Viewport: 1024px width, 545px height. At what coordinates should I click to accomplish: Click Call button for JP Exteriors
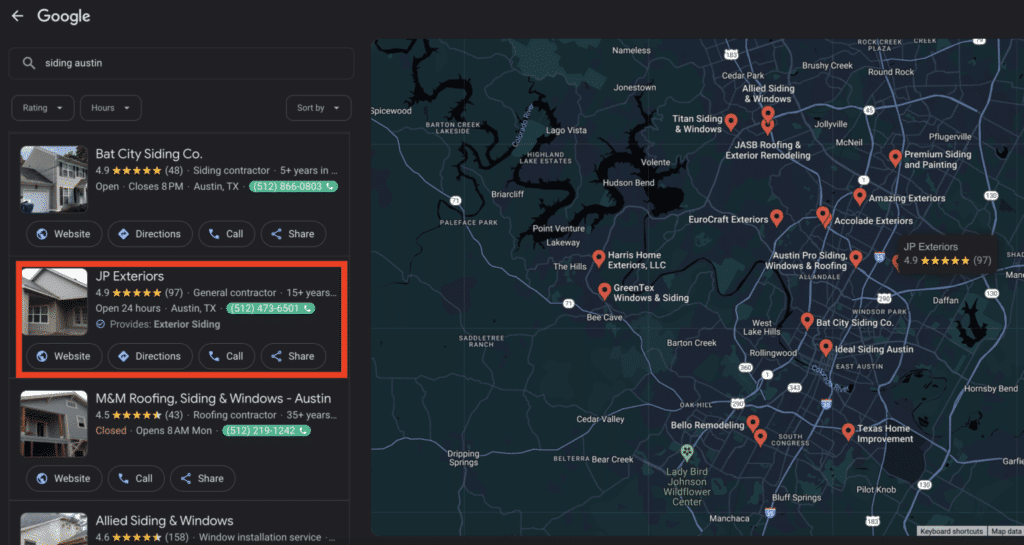[x=226, y=356]
